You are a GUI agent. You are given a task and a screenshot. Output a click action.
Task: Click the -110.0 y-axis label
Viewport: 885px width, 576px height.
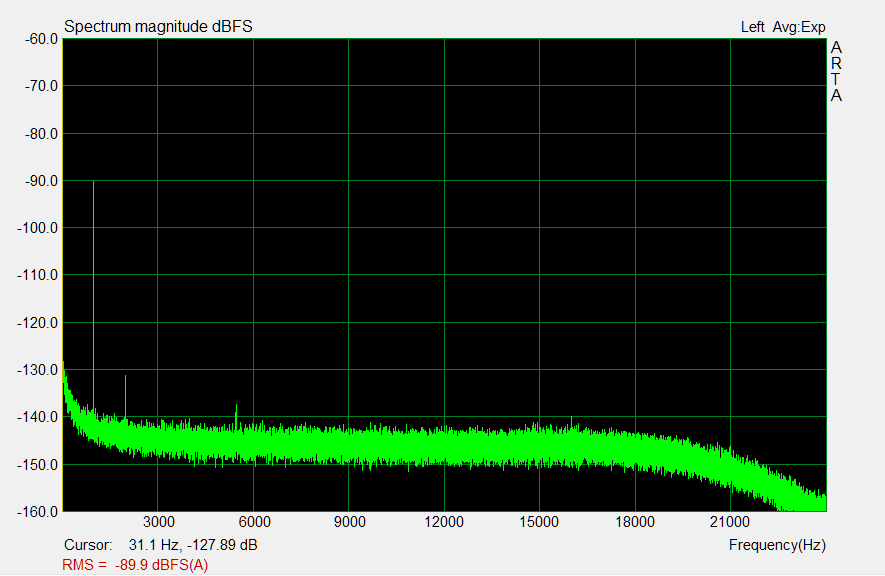pyautogui.click(x=38, y=275)
